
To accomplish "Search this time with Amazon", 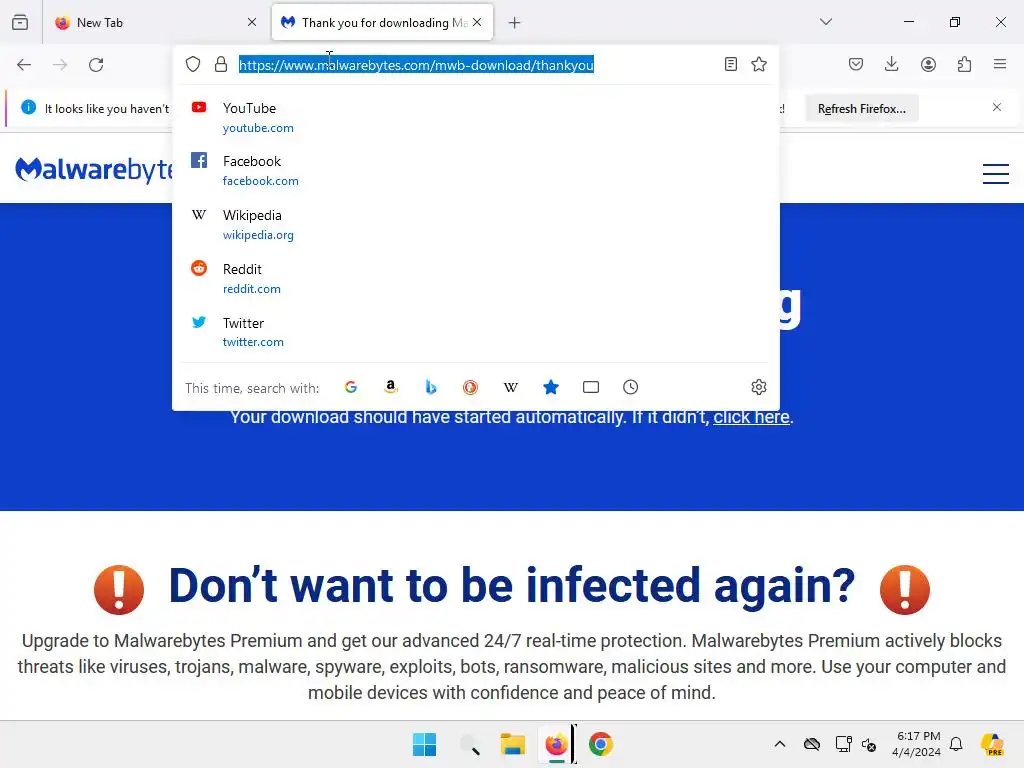I will click(x=391, y=387).
